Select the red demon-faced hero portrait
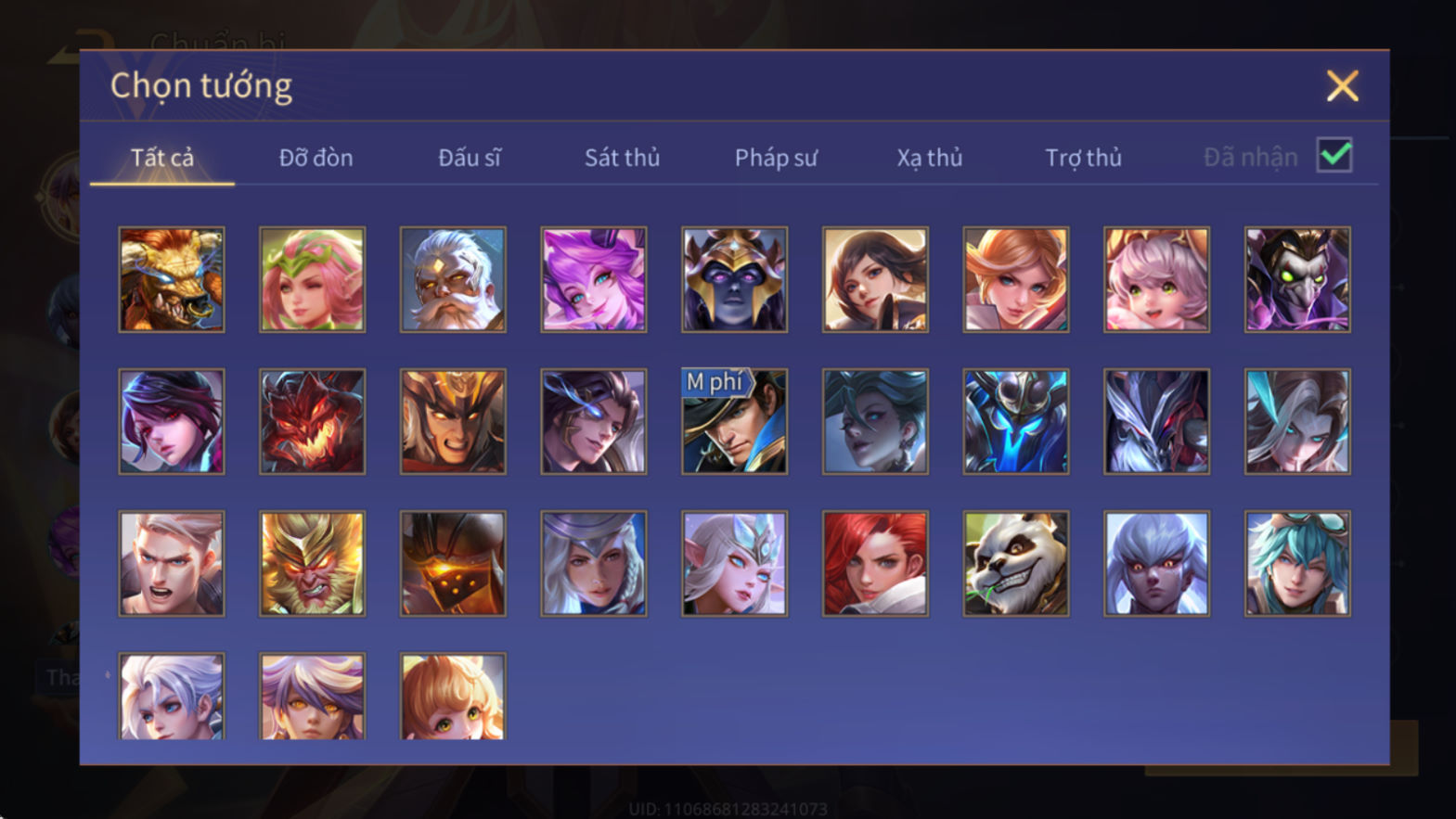The image size is (1456, 819). pyautogui.click(x=312, y=421)
